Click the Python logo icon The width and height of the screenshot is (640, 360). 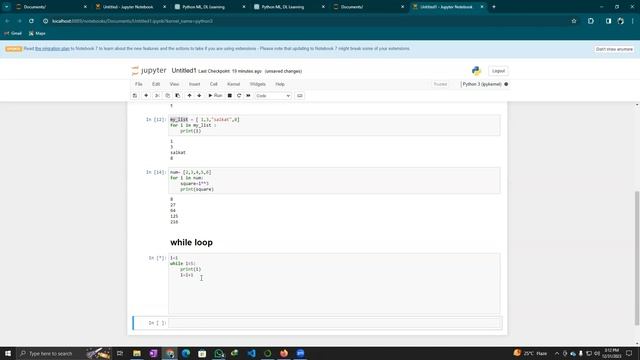point(476,71)
